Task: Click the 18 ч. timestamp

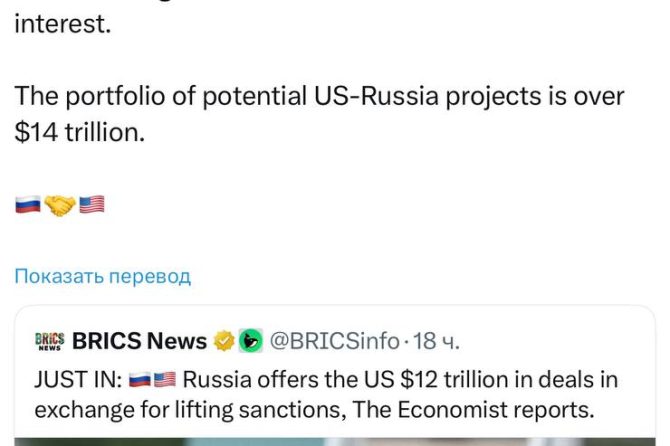Action: 436,341
